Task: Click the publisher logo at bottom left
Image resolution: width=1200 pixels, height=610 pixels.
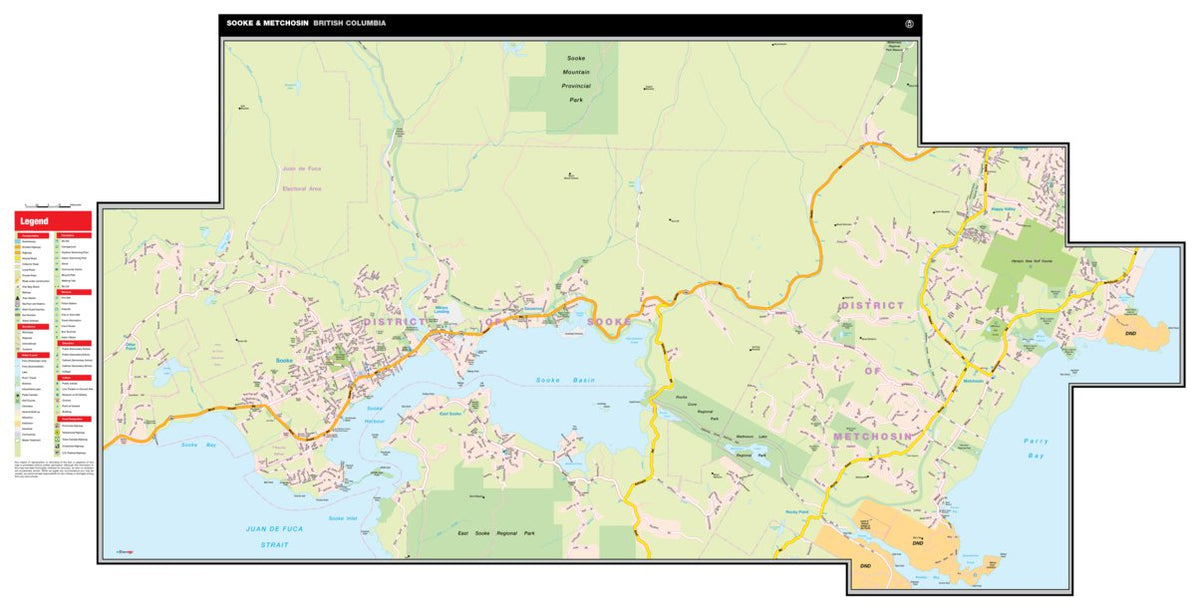Action: coord(124,551)
